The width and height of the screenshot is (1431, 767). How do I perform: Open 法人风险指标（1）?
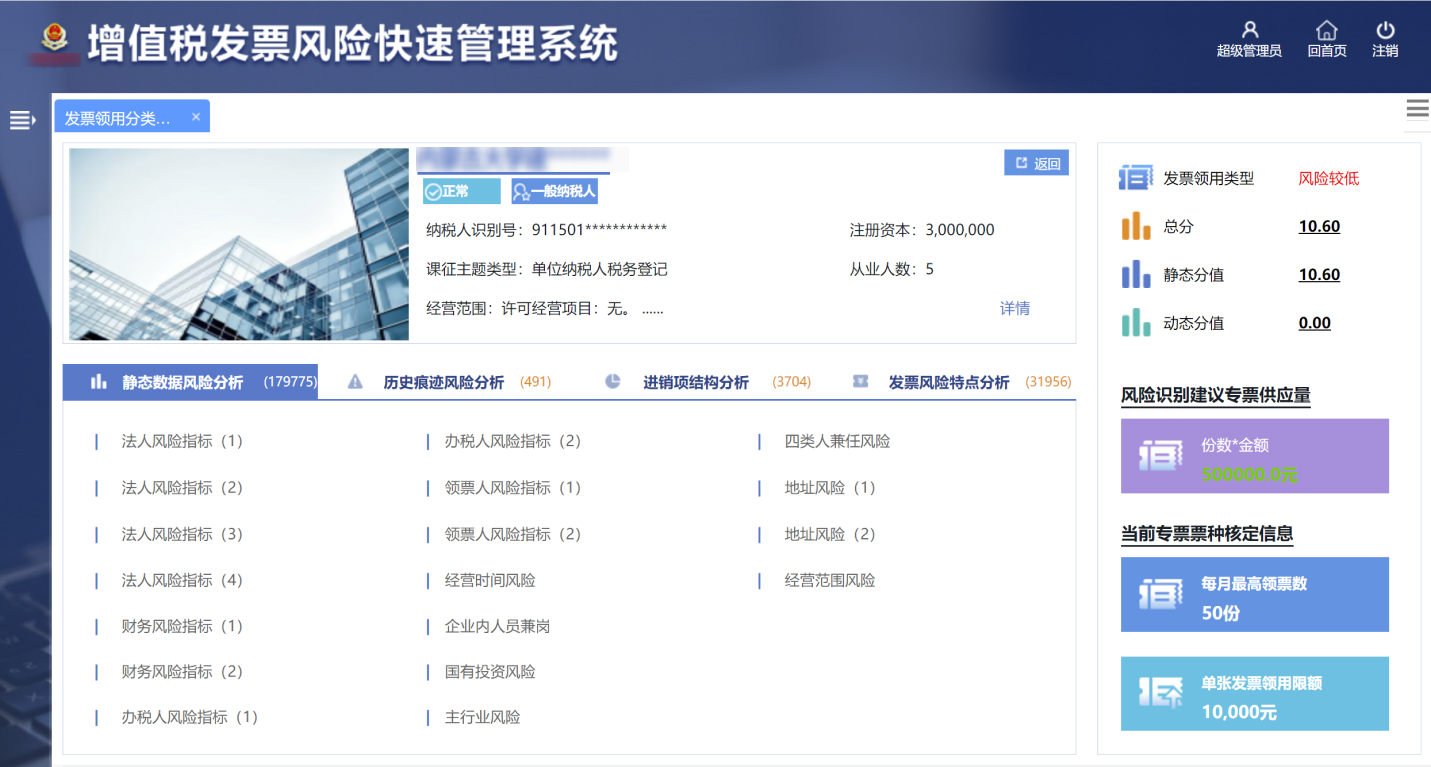[x=182, y=441]
